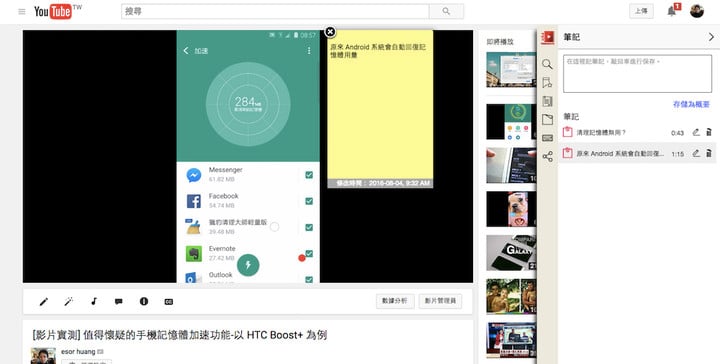
Task: Close the yellow sticky note overlay
Action: coord(330,32)
